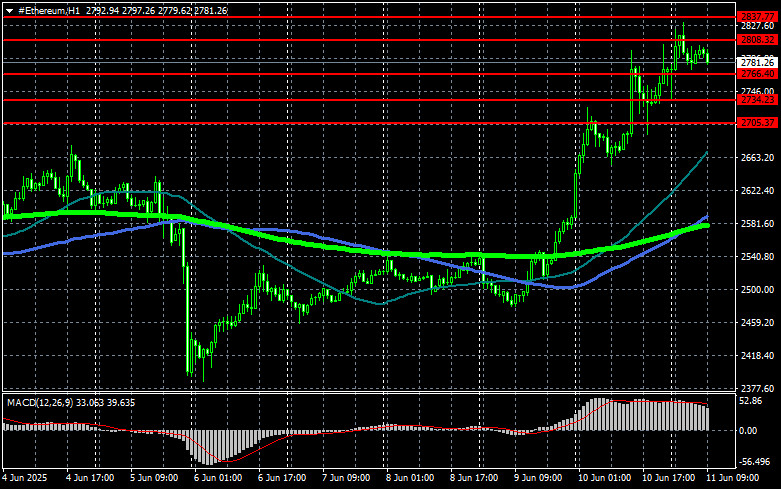This screenshot has width=781, height=489.
Task: Click the 9 Jun 09:00 time label
Action: click(538, 478)
